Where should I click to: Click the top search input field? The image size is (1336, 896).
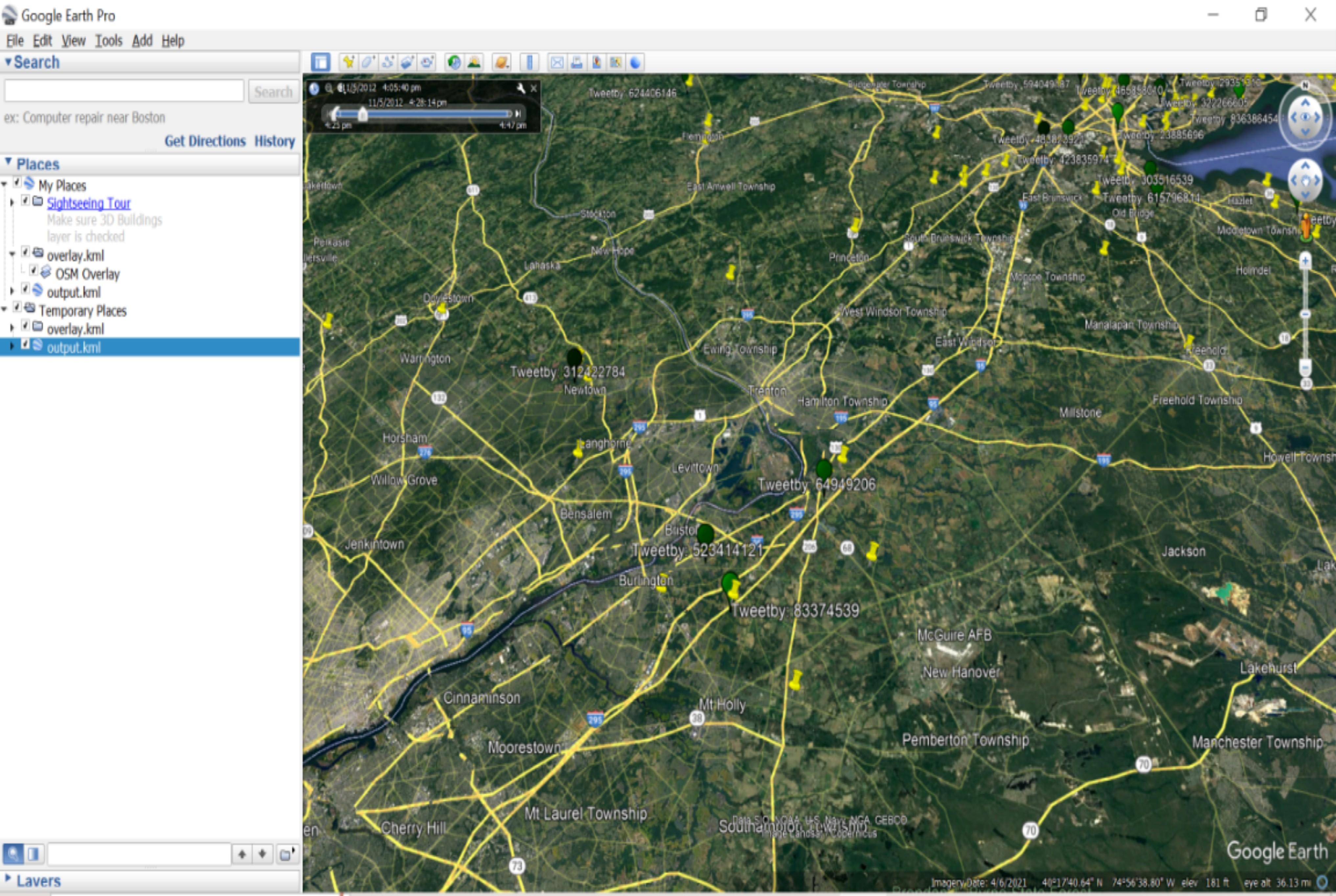(x=124, y=91)
